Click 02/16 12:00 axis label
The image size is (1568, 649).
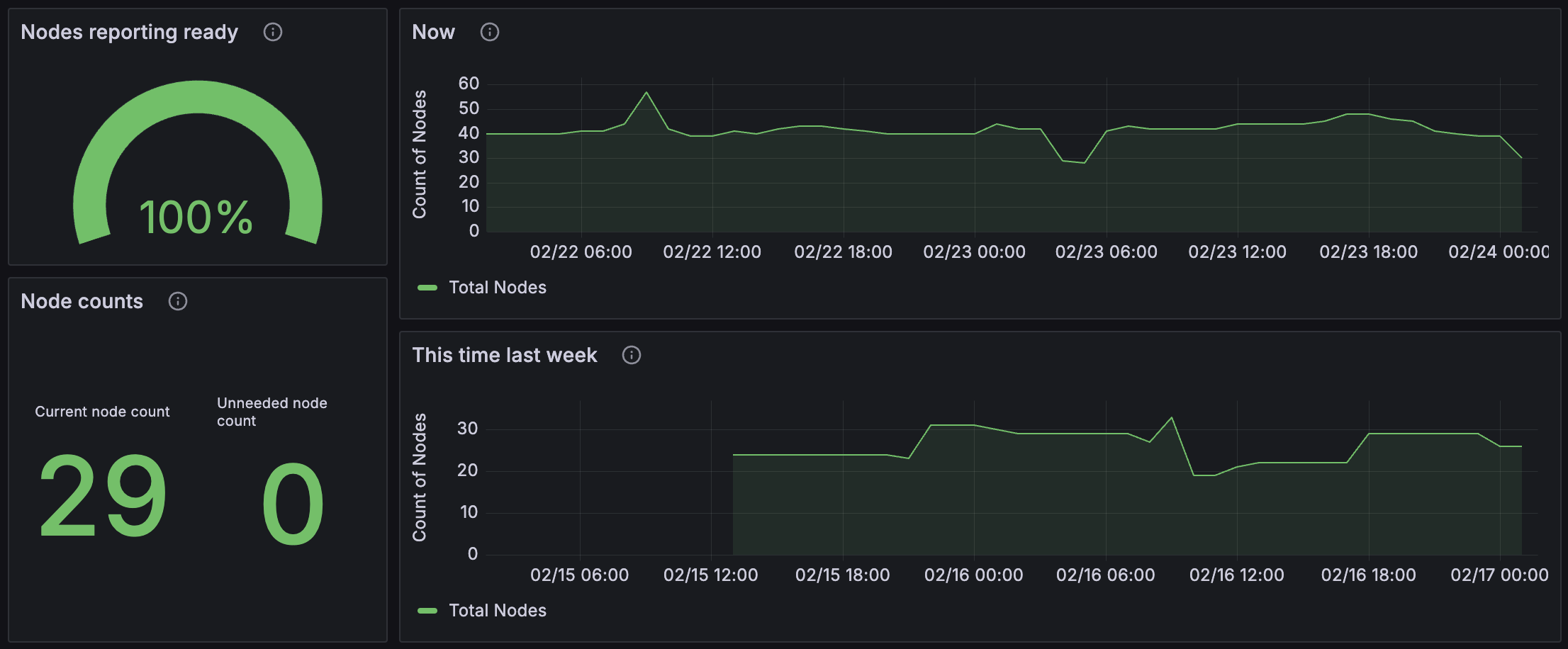1237,575
